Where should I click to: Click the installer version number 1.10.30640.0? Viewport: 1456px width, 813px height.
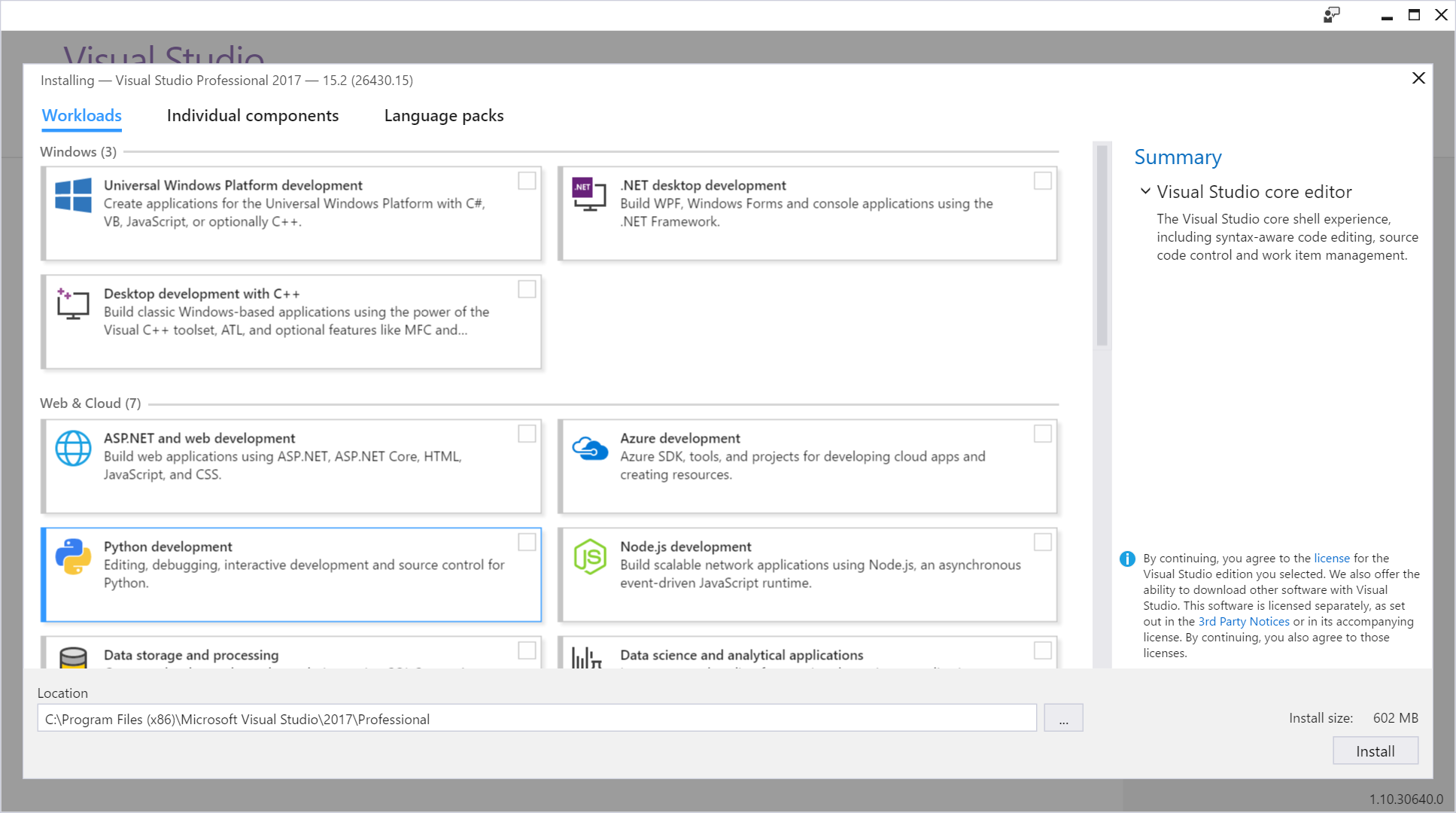[1406, 799]
